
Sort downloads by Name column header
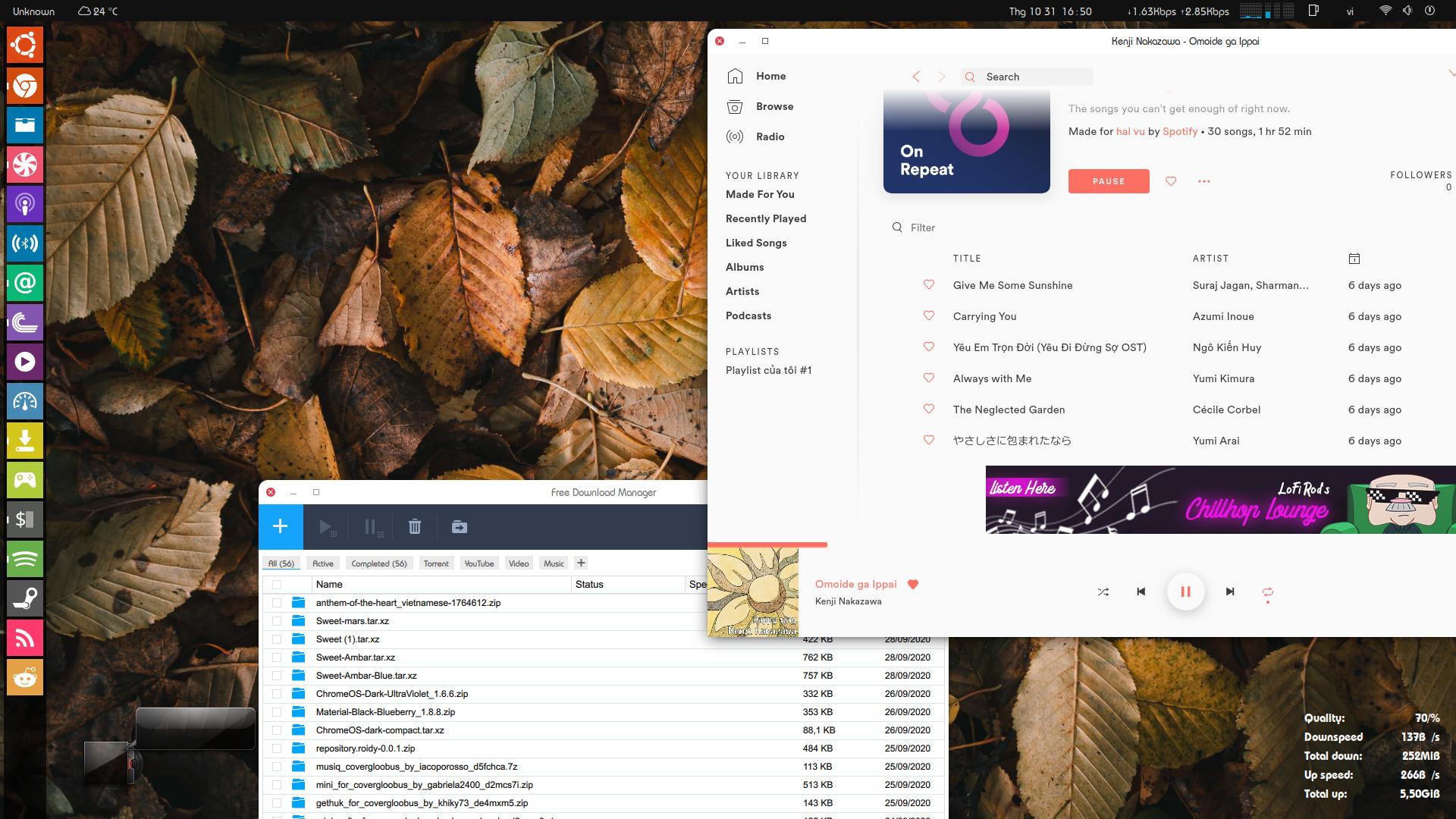click(x=441, y=585)
